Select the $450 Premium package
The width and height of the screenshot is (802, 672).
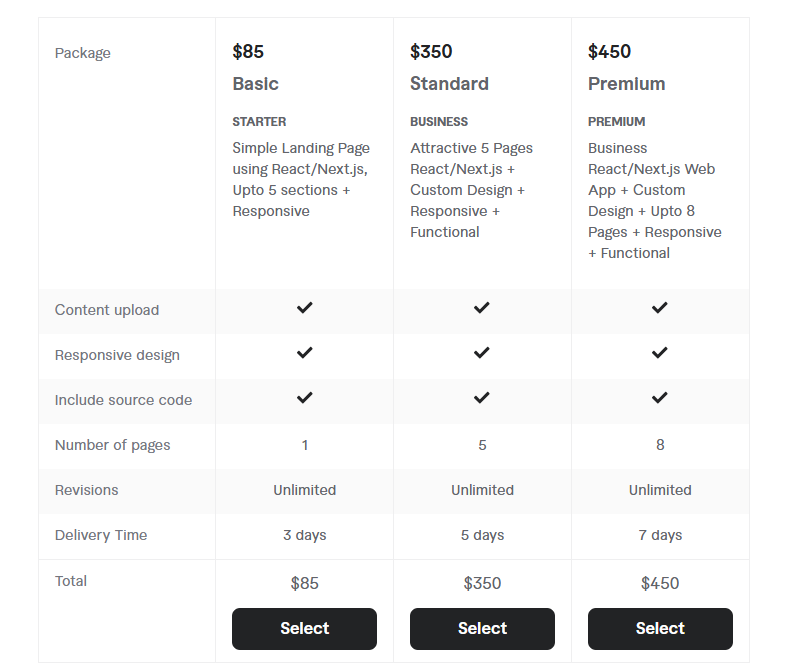click(x=660, y=629)
